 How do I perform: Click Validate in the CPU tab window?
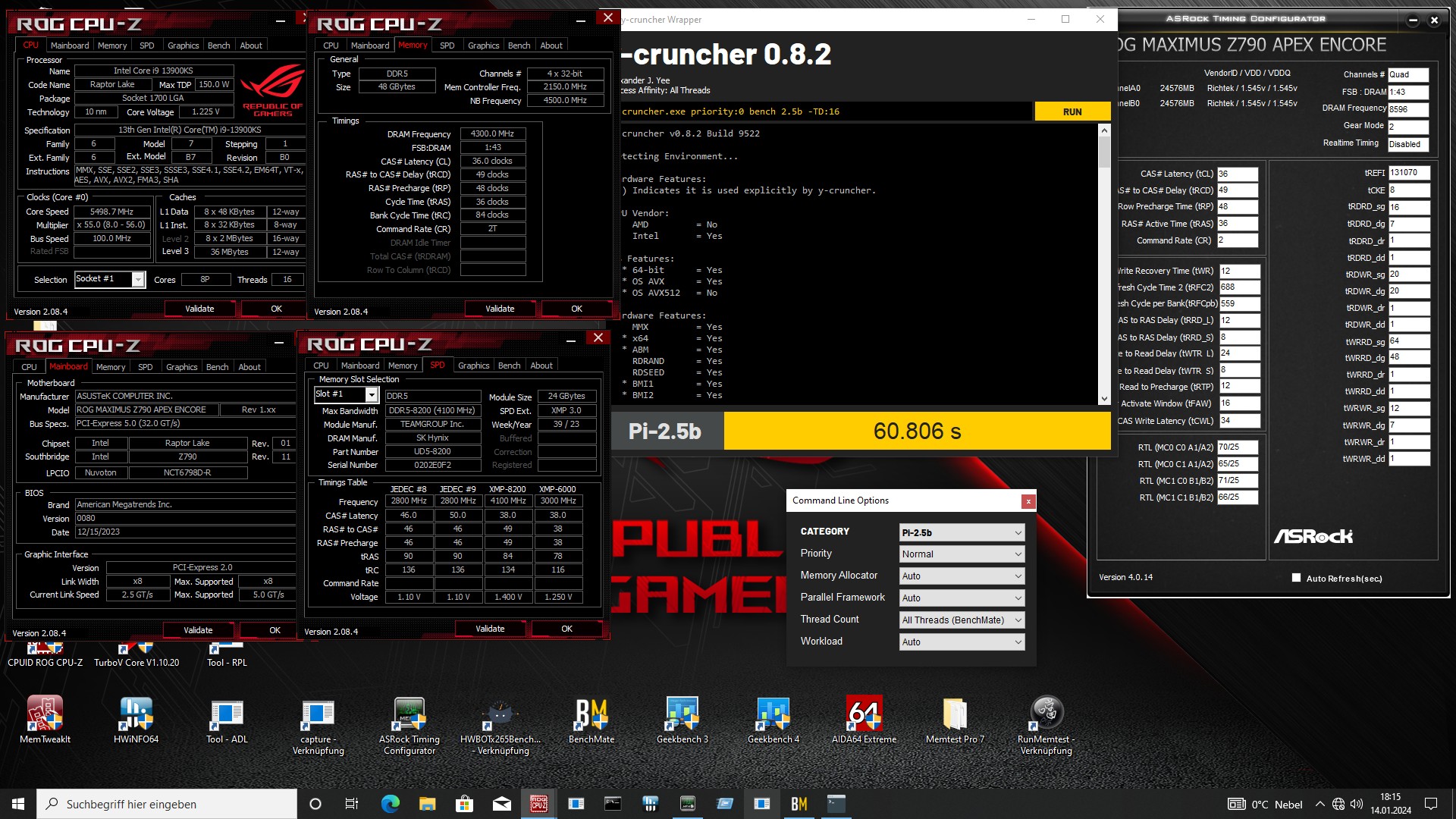[x=199, y=309]
